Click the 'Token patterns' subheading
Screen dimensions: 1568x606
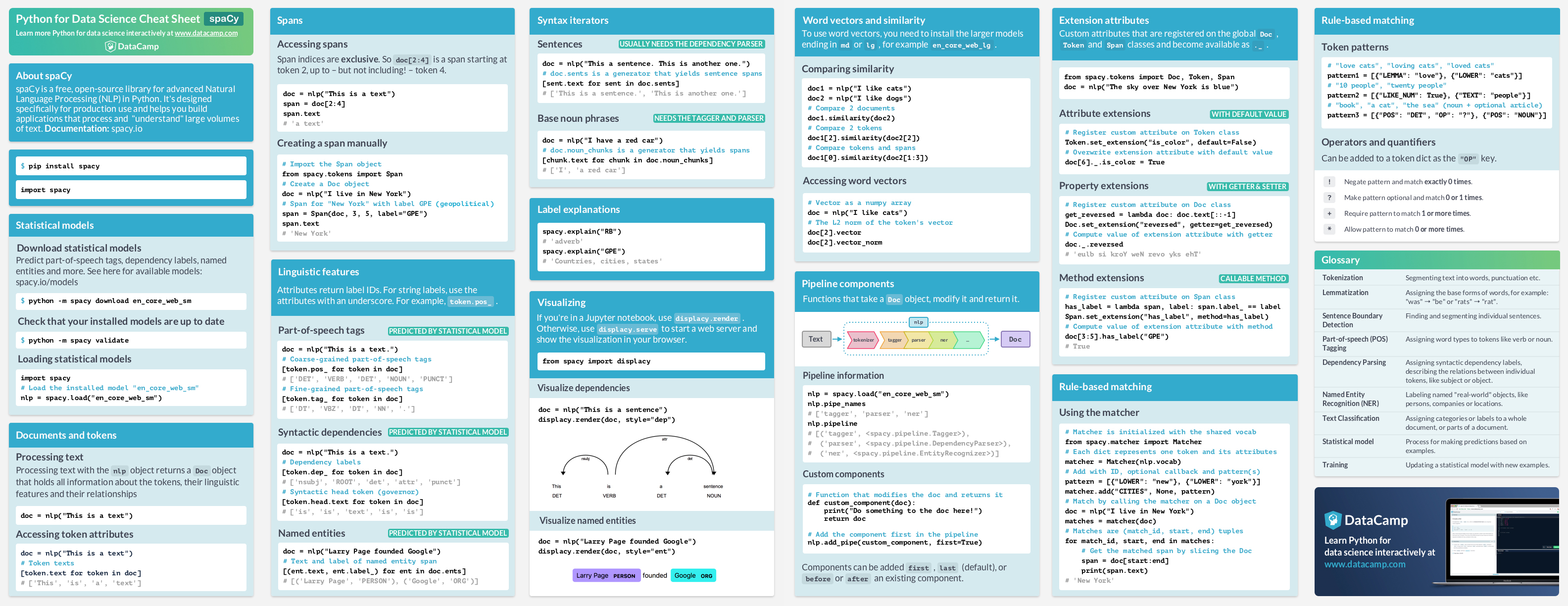1354,47
